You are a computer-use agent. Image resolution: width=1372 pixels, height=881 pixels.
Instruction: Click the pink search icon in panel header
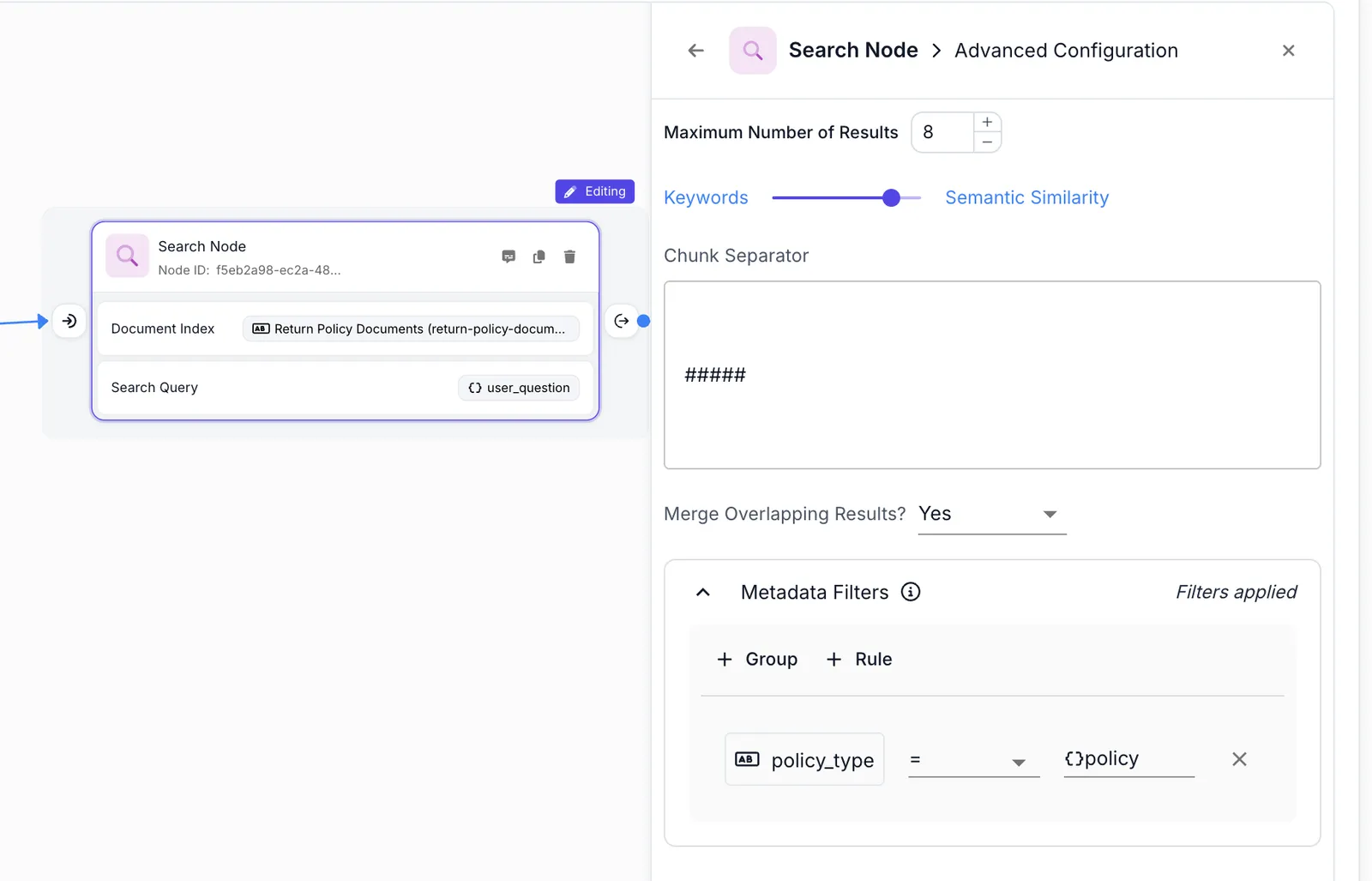[752, 51]
